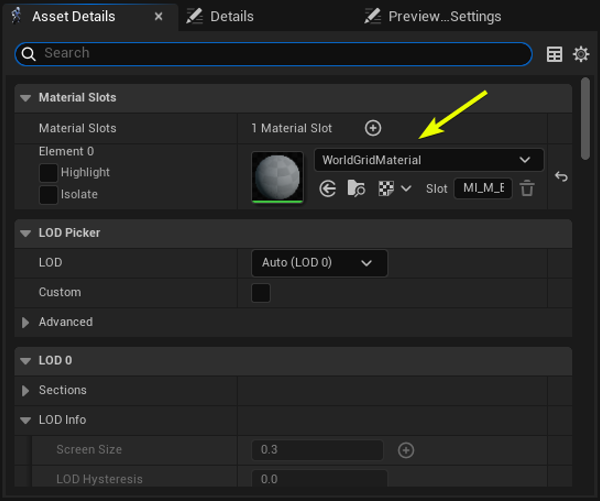Click the material sphere thumbnail
Image resolution: width=600 pixels, height=501 pixels.
[277, 177]
